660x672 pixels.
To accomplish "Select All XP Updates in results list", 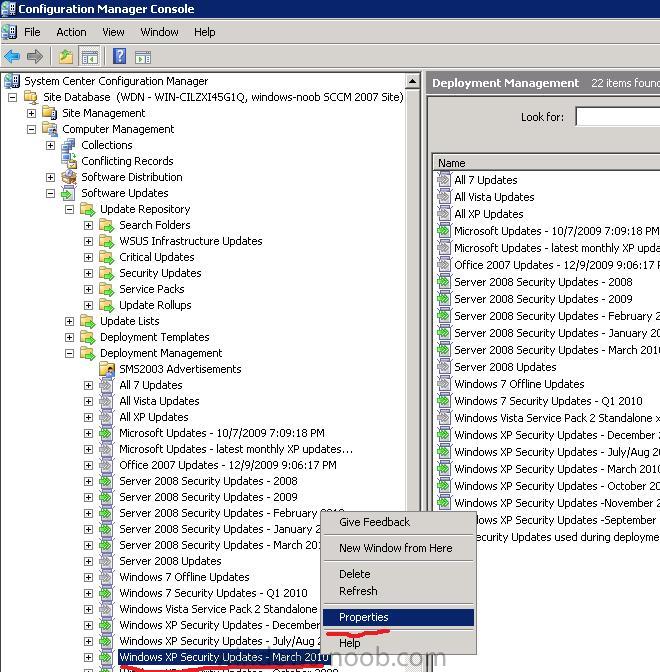I will point(489,214).
